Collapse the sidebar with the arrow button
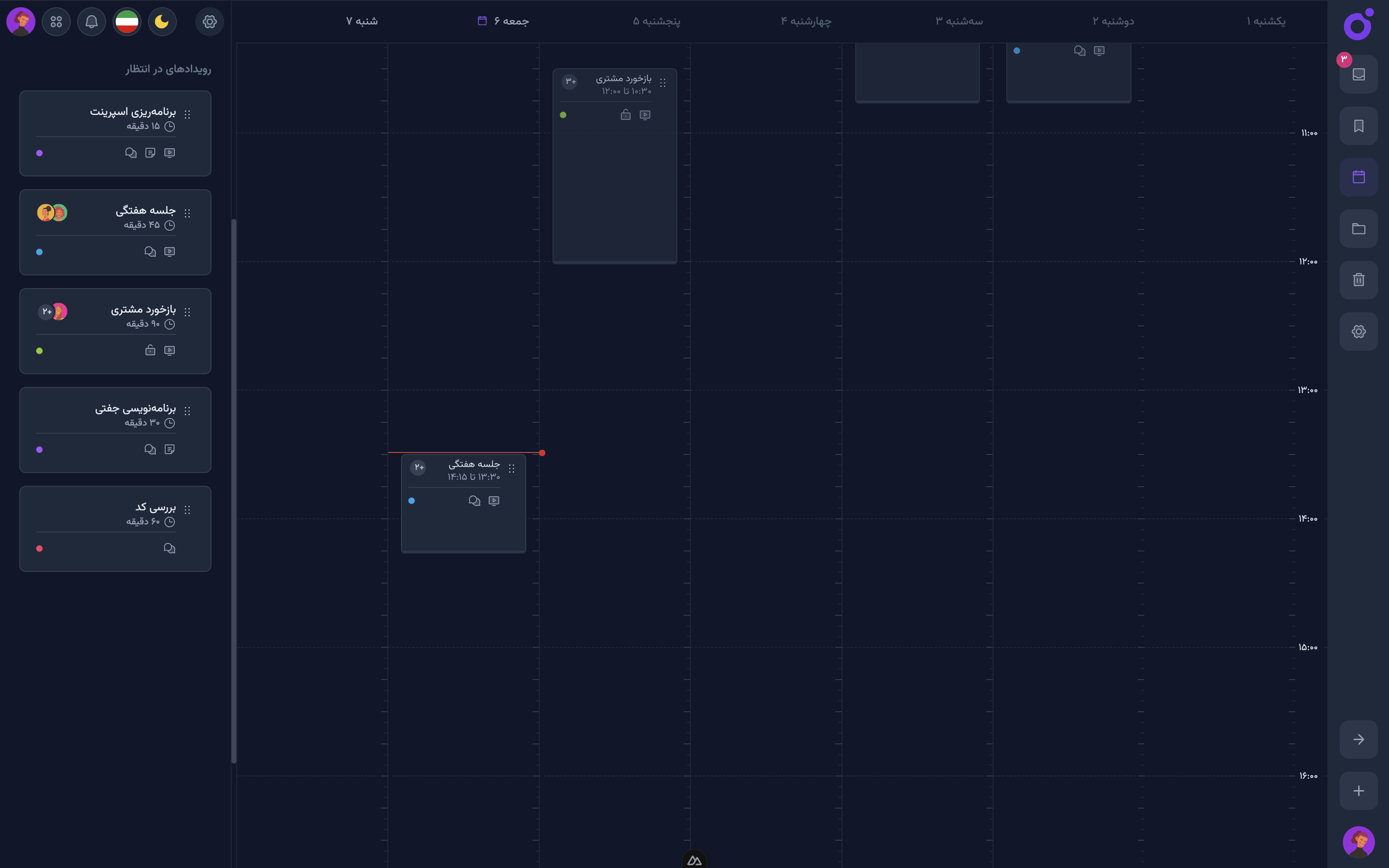This screenshot has width=1389, height=868. coord(1358,739)
